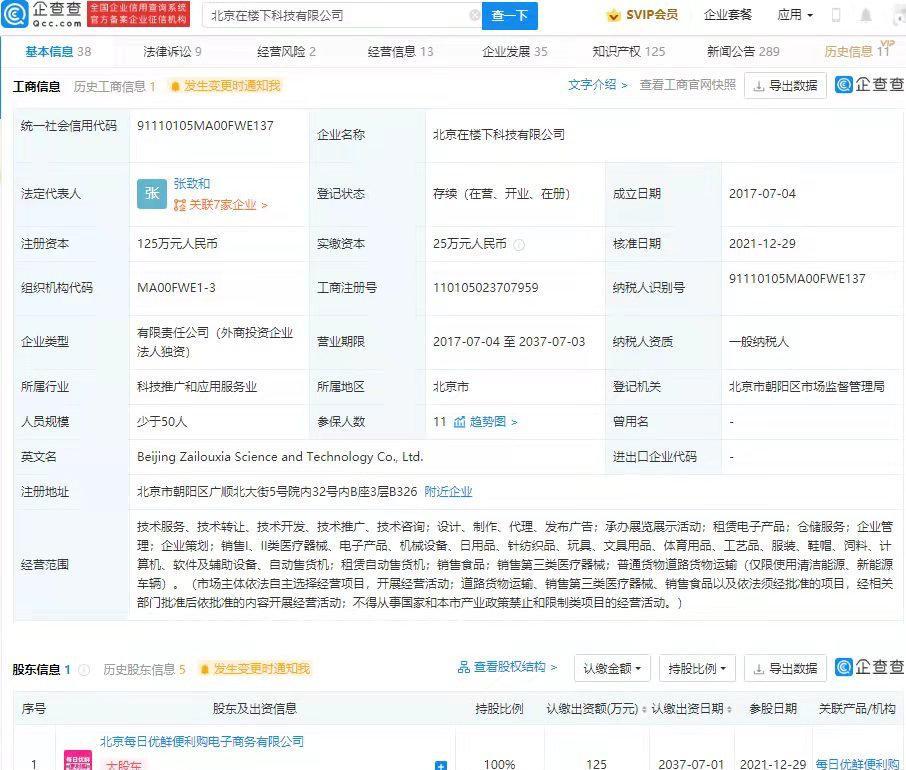The height and width of the screenshot is (770, 906).
Task: Click the trend chart icon next to 11
Action: tap(459, 422)
